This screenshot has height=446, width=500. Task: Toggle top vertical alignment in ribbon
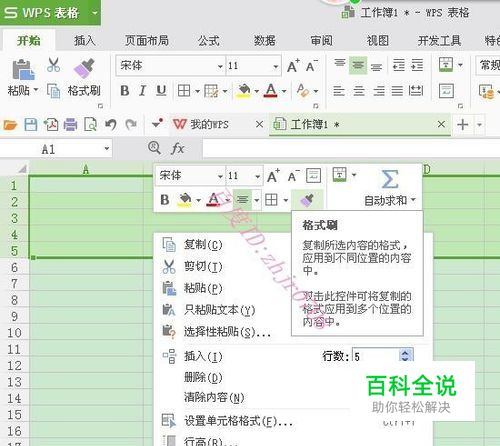coord(340,63)
